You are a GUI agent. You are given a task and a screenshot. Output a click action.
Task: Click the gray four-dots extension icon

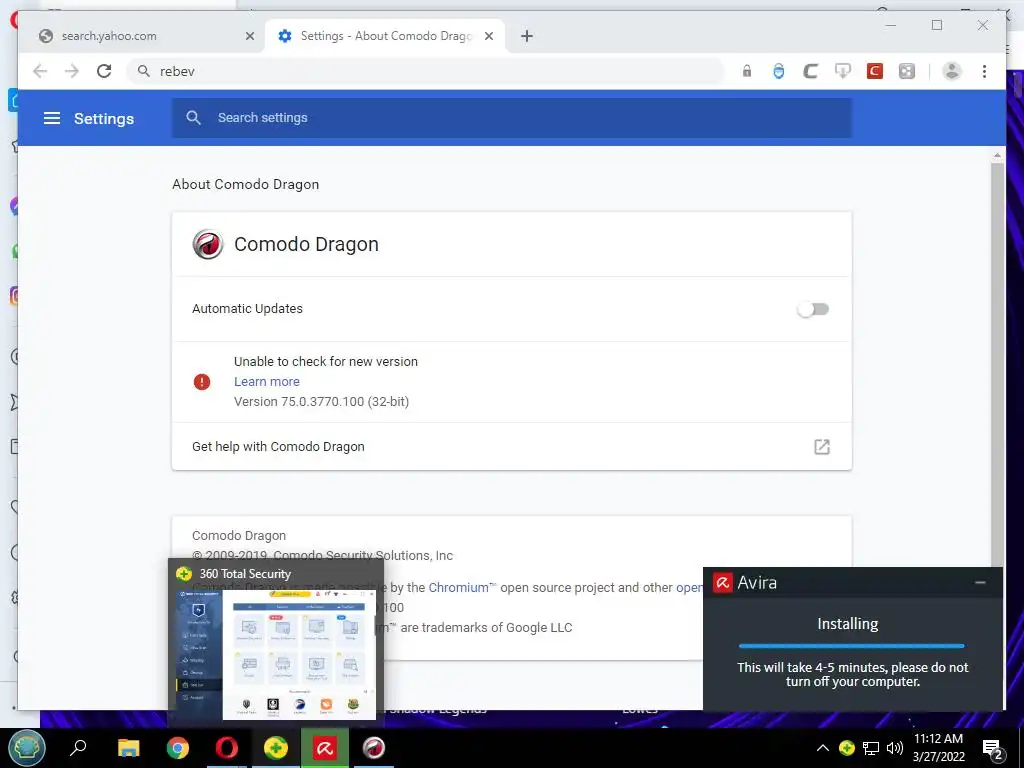906,71
